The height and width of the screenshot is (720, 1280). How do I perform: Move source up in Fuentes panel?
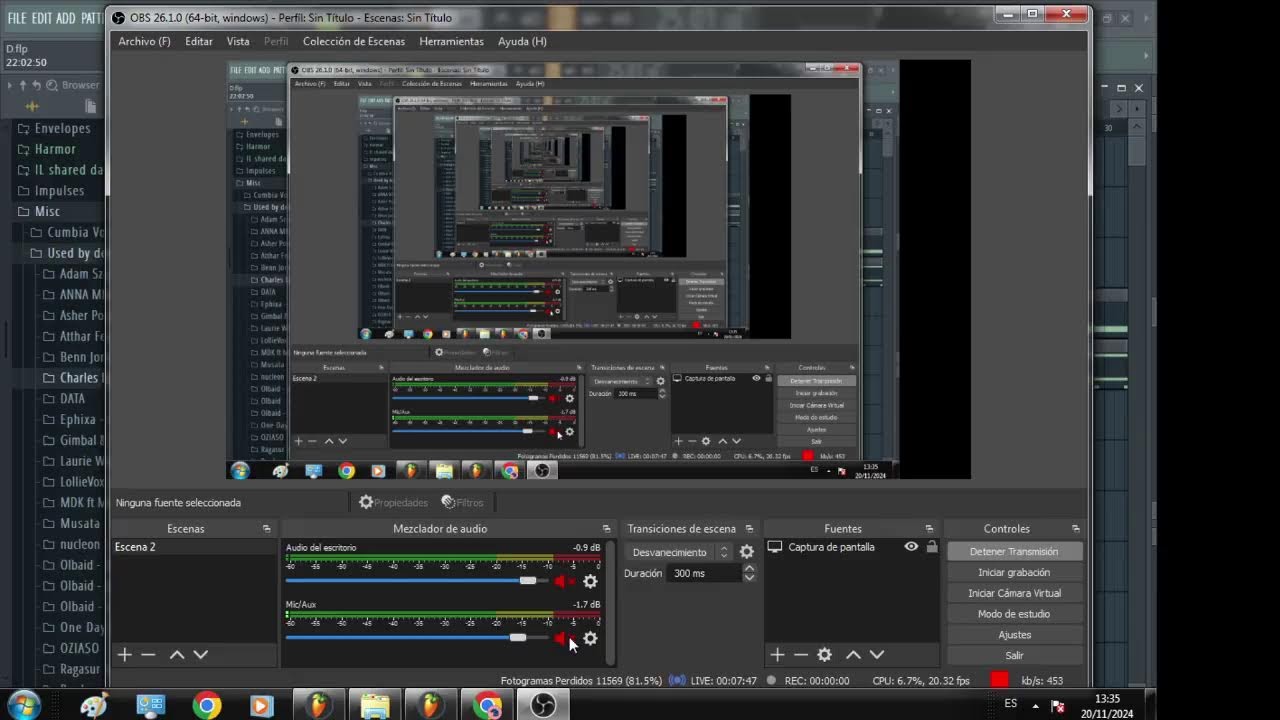(853, 655)
